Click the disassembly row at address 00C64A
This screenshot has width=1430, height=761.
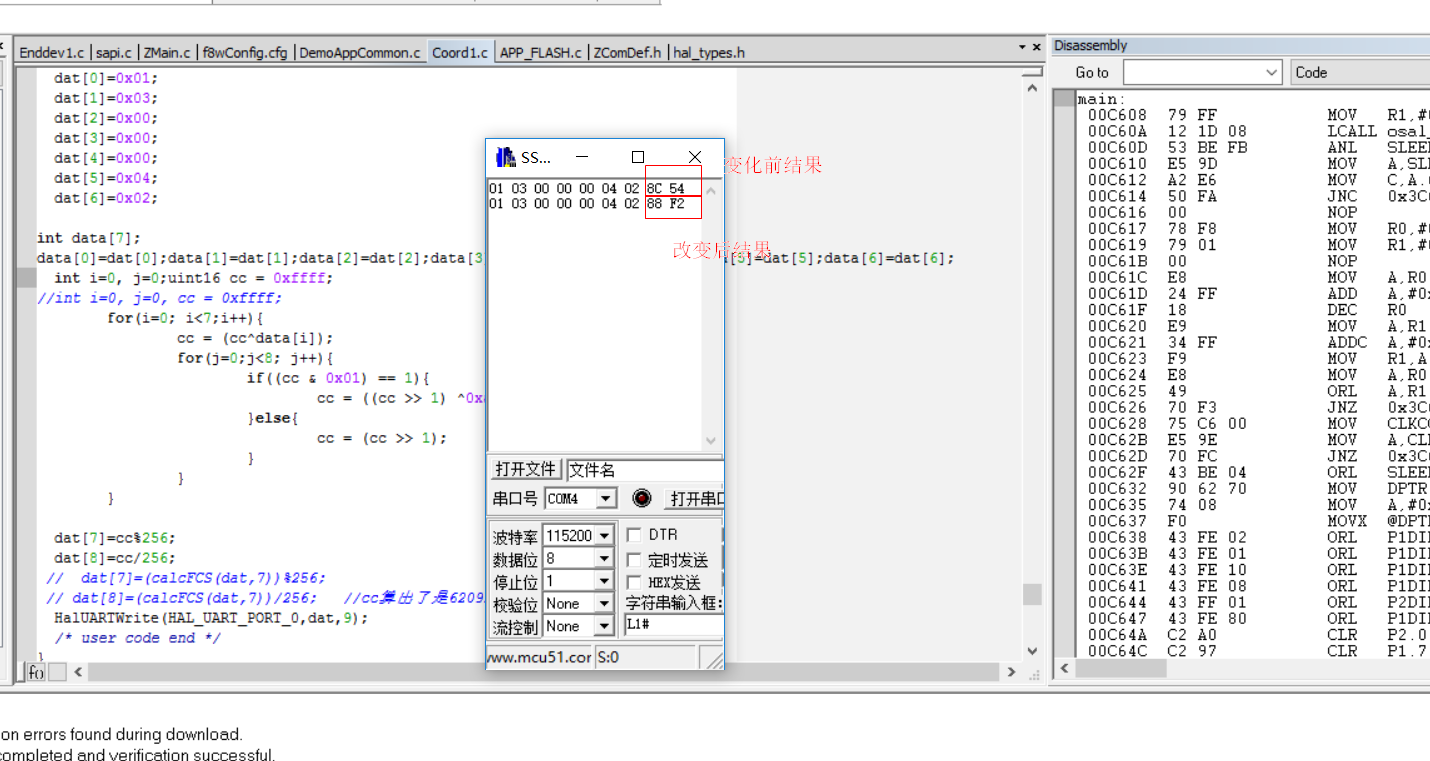(x=1254, y=634)
